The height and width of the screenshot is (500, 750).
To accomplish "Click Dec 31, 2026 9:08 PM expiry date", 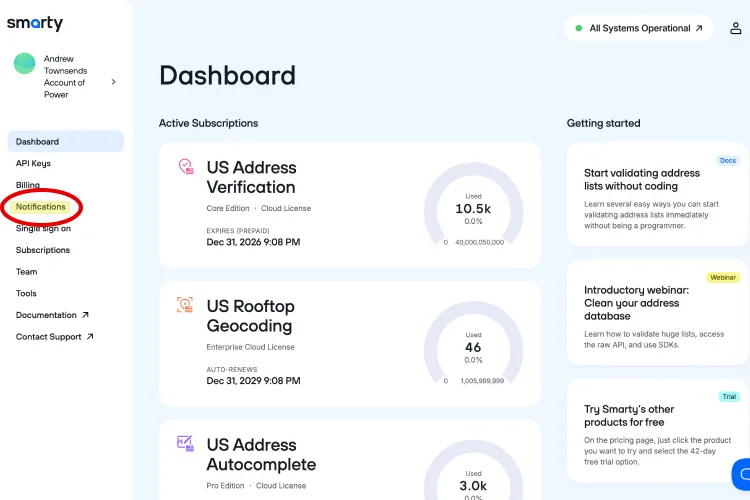I will tap(254, 242).
